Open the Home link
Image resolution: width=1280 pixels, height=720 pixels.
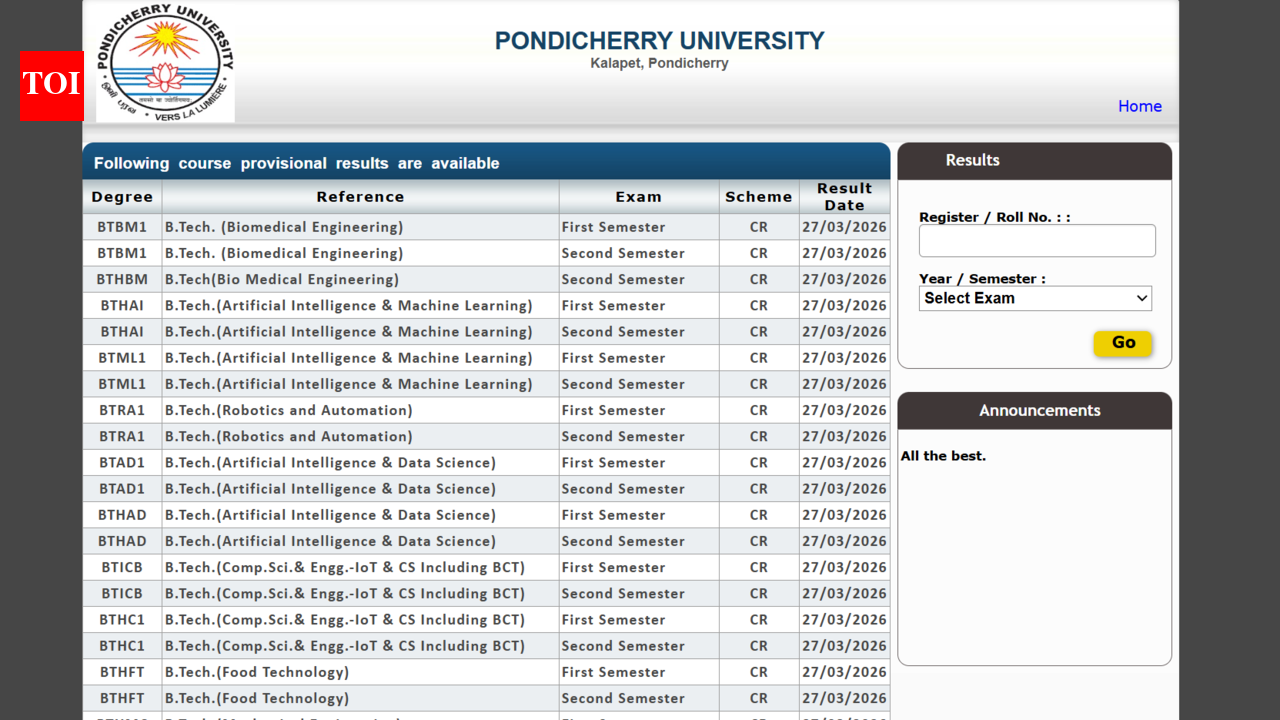(x=1140, y=106)
